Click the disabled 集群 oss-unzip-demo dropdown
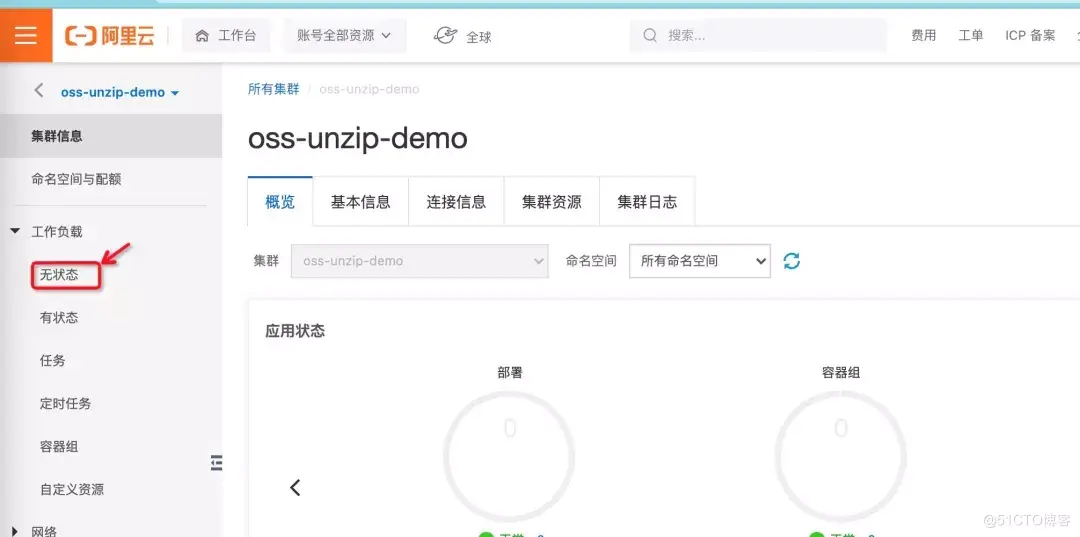 coord(419,261)
